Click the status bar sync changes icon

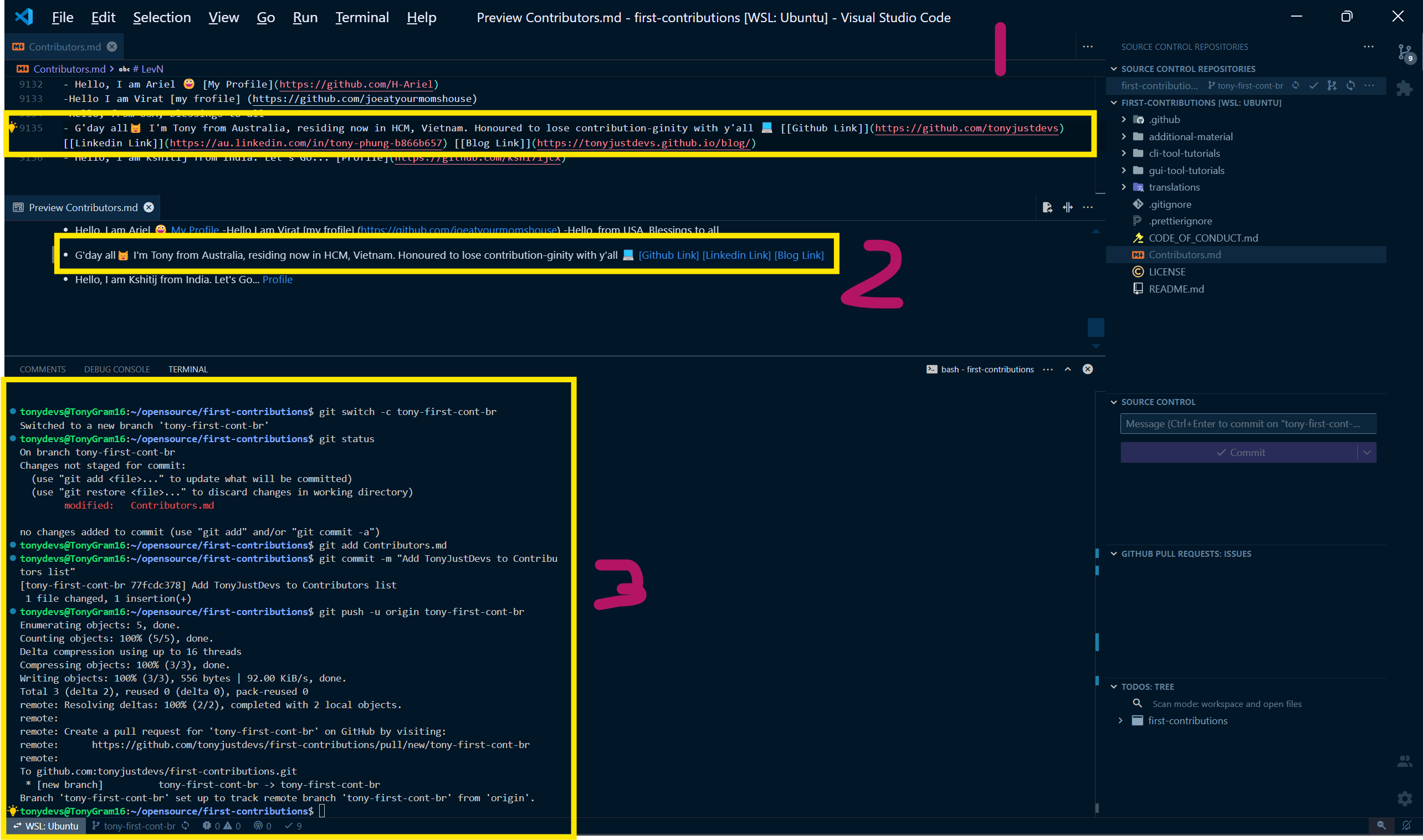[x=186, y=826]
